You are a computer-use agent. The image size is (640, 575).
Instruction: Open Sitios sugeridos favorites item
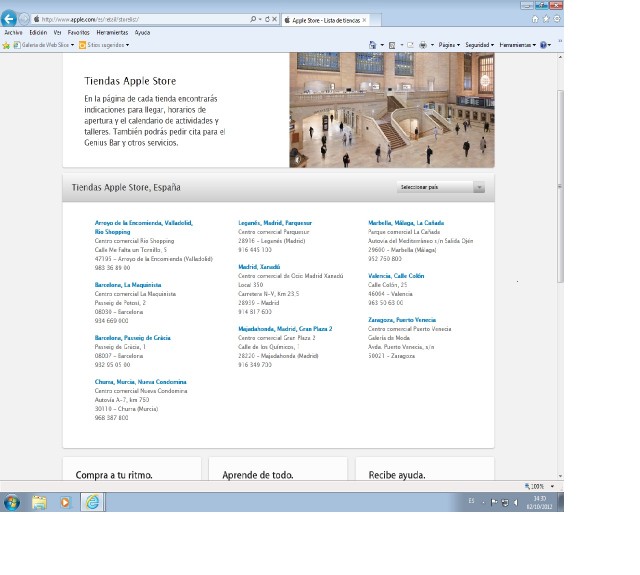104,45
